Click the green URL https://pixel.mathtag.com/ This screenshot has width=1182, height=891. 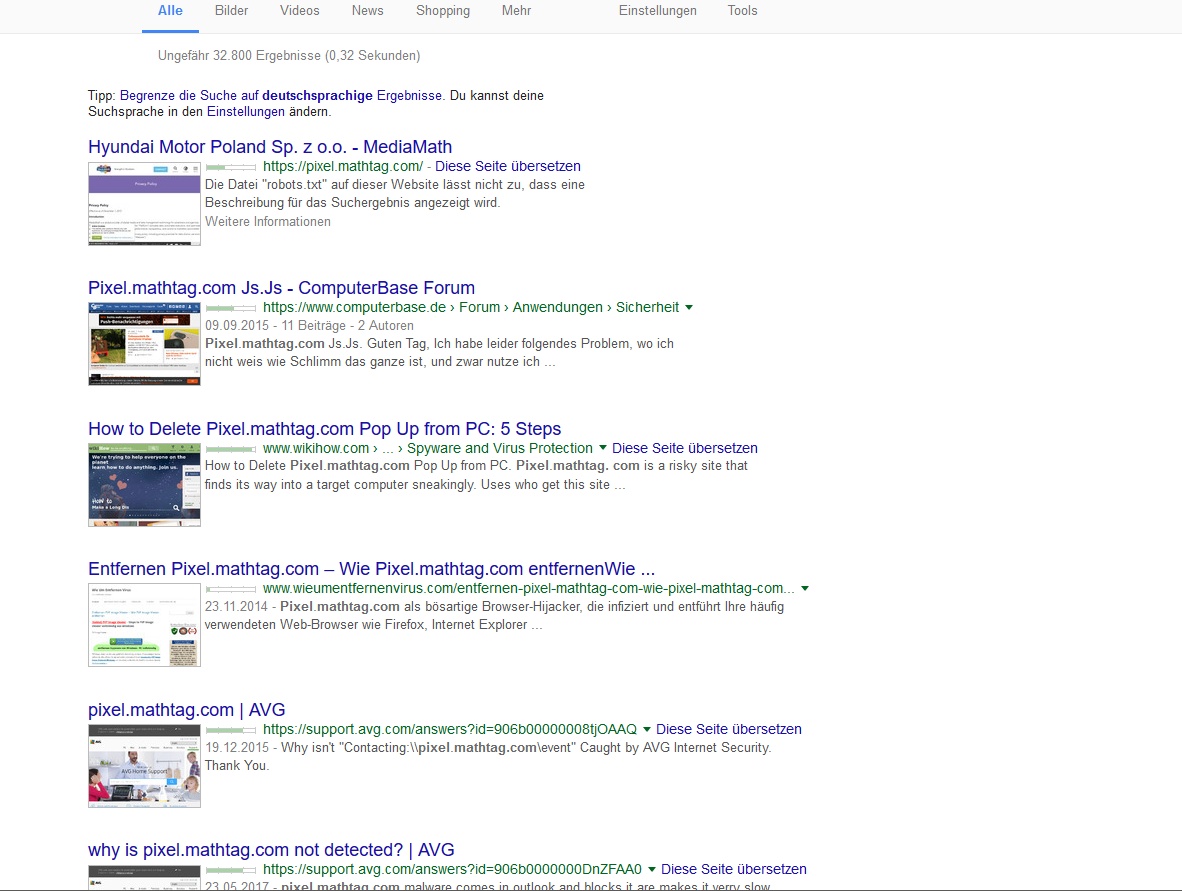tap(343, 167)
